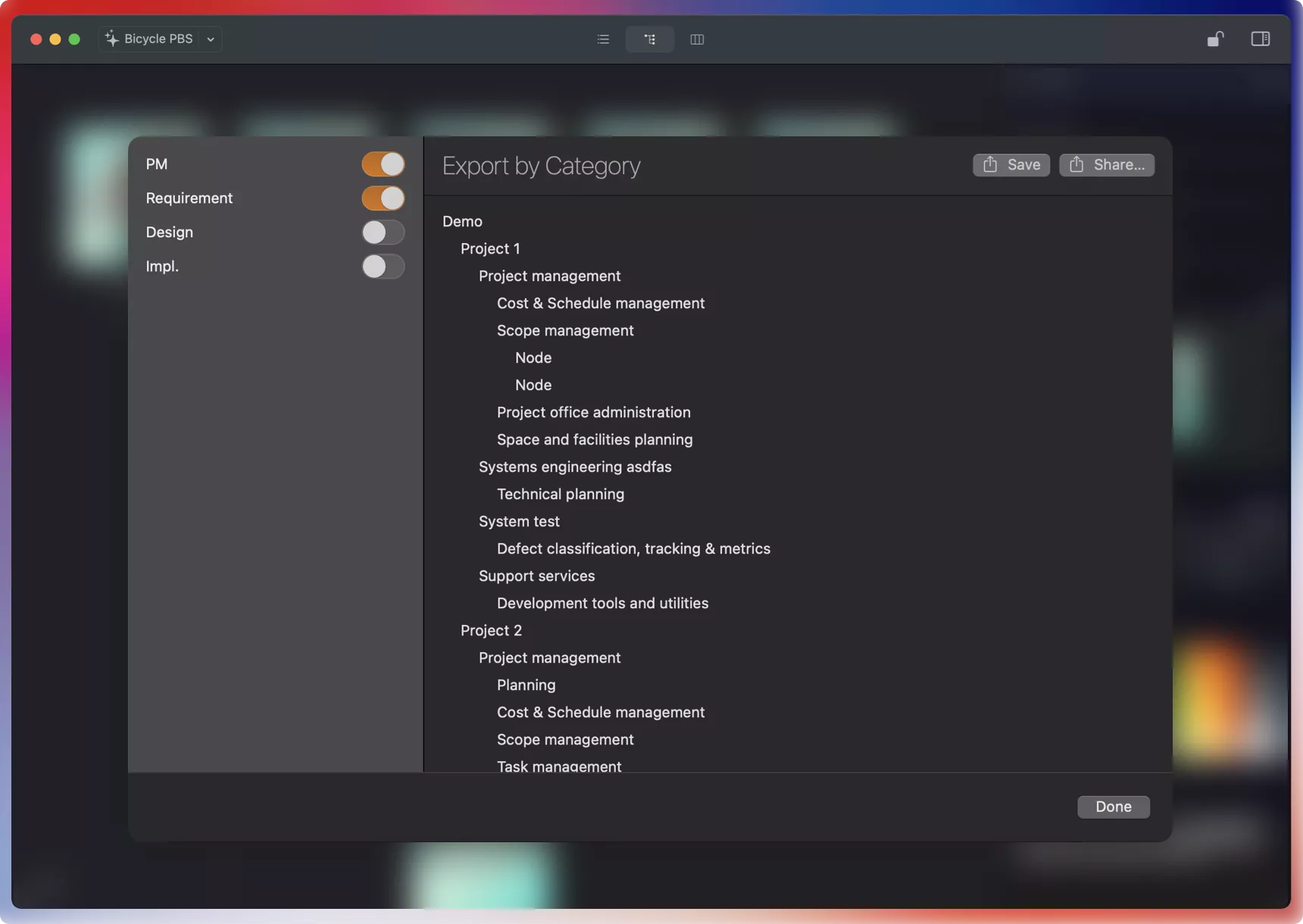Toggle the right sidebar panel icon

coord(1260,39)
